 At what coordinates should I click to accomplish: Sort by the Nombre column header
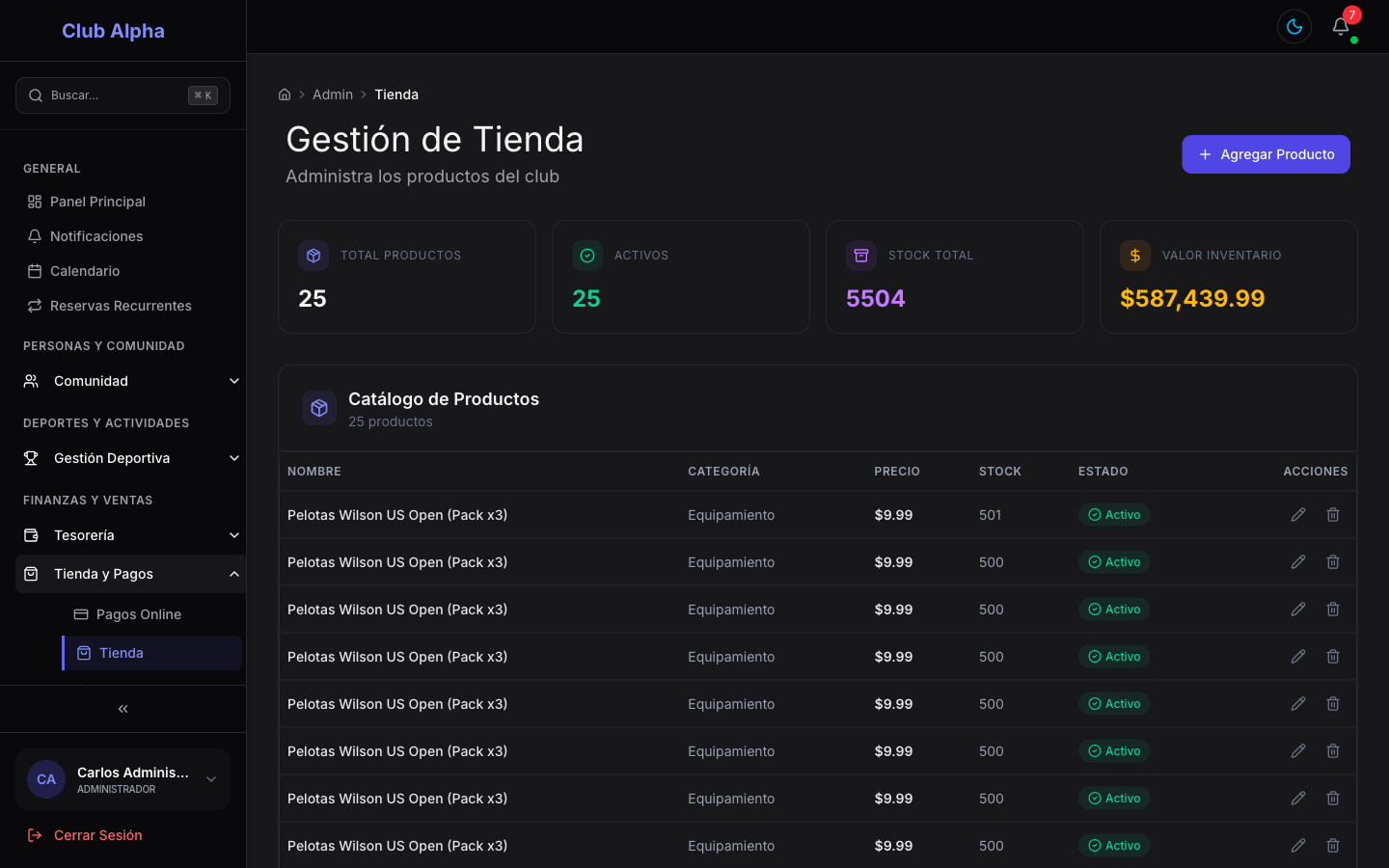pyautogui.click(x=314, y=472)
